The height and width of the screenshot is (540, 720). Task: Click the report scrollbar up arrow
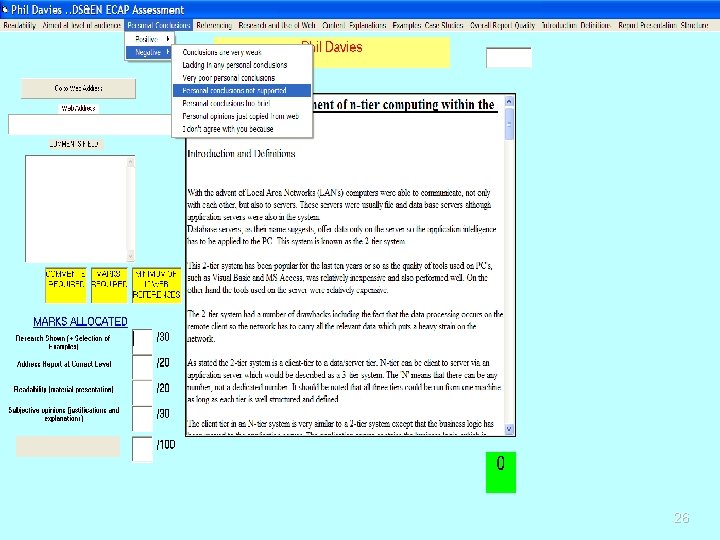[509, 101]
